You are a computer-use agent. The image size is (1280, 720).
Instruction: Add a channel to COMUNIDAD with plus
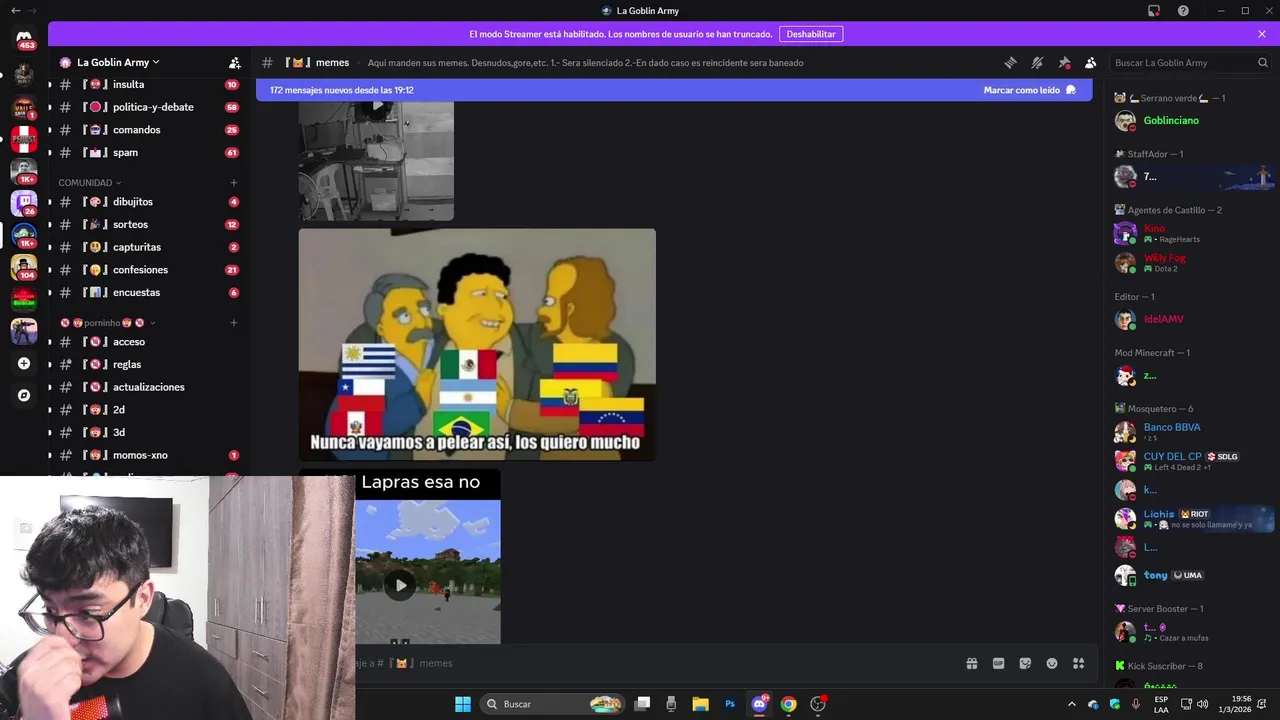[234, 183]
